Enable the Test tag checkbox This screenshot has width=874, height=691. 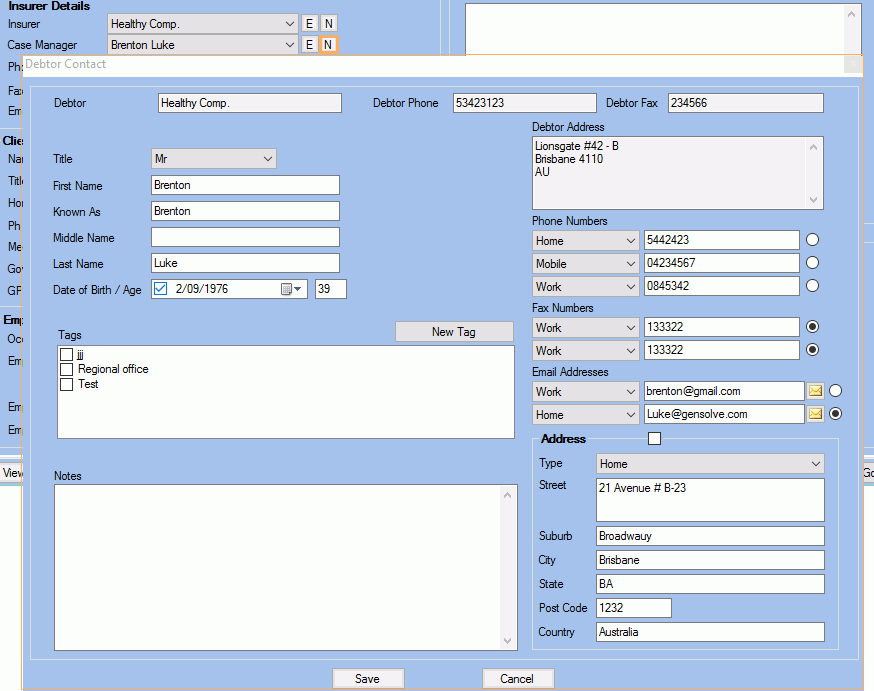pyautogui.click(x=66, y=384)
